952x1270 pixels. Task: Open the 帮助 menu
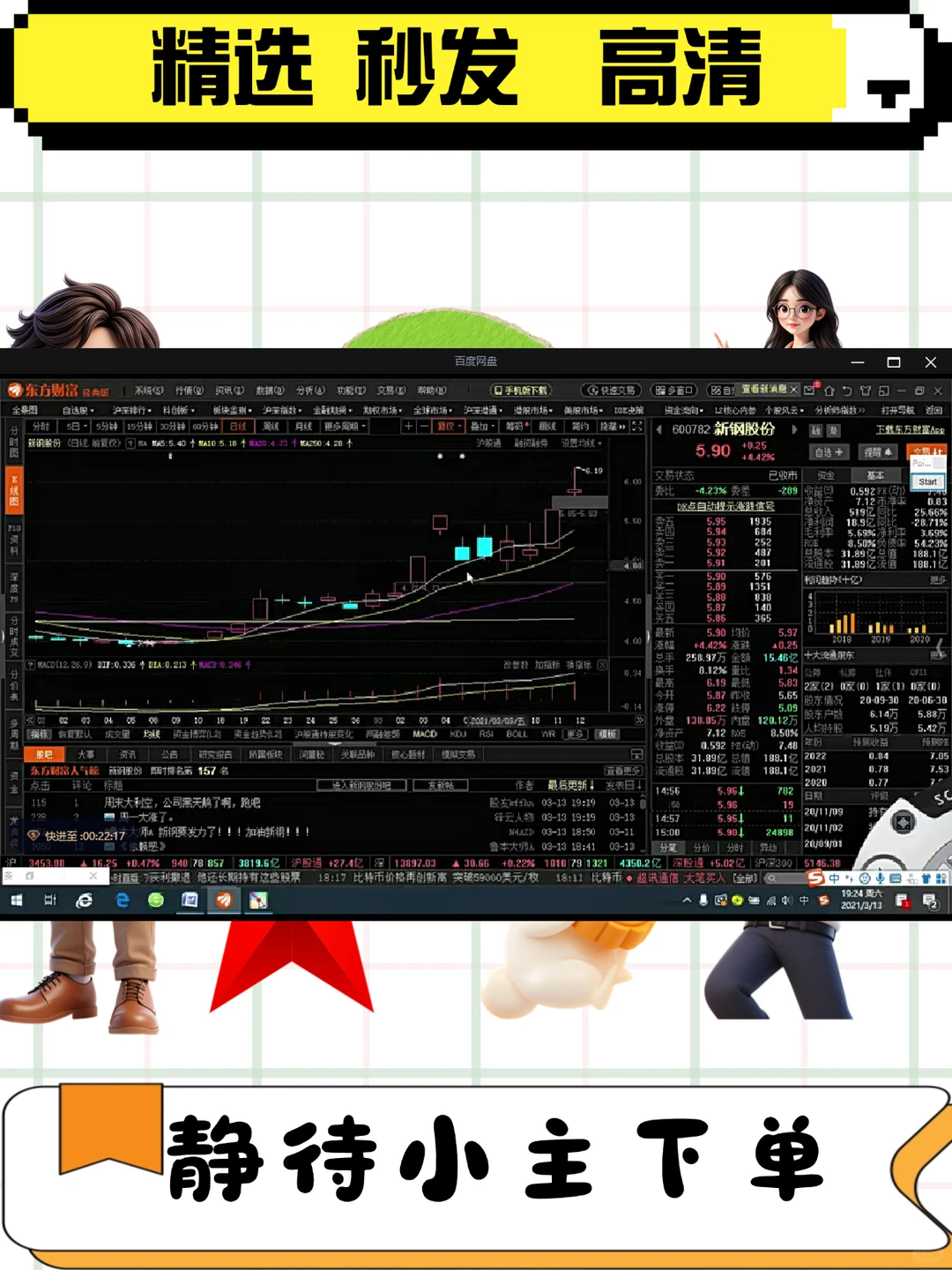click(x=432, y=390)
